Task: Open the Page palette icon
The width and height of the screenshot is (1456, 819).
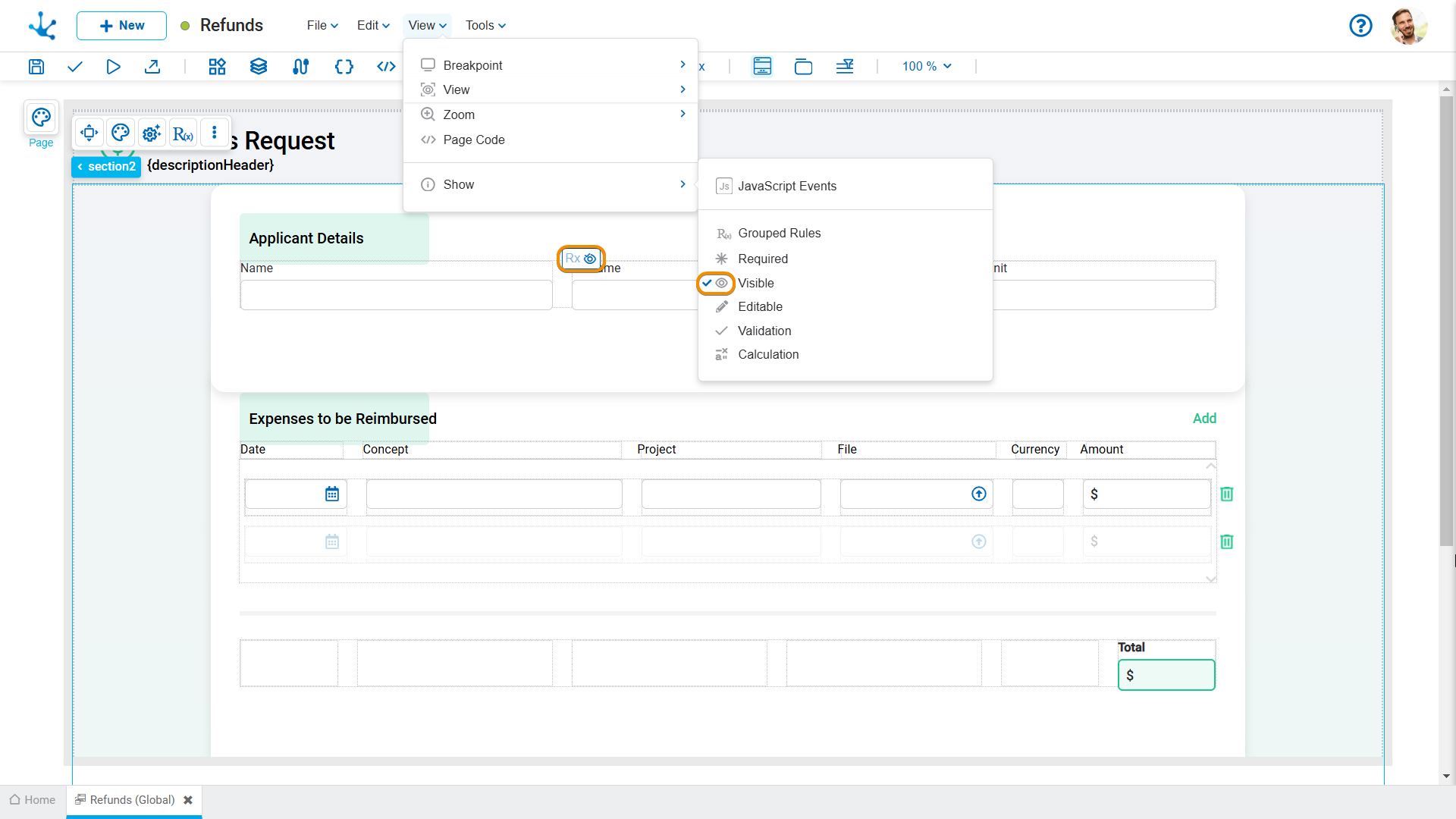Action: point(41,118)
